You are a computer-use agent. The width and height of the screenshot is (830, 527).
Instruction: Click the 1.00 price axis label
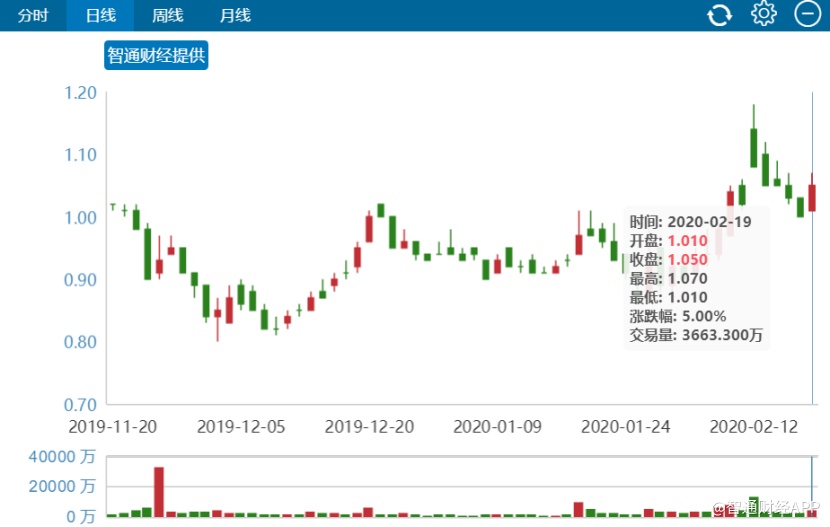click(80, 217)
